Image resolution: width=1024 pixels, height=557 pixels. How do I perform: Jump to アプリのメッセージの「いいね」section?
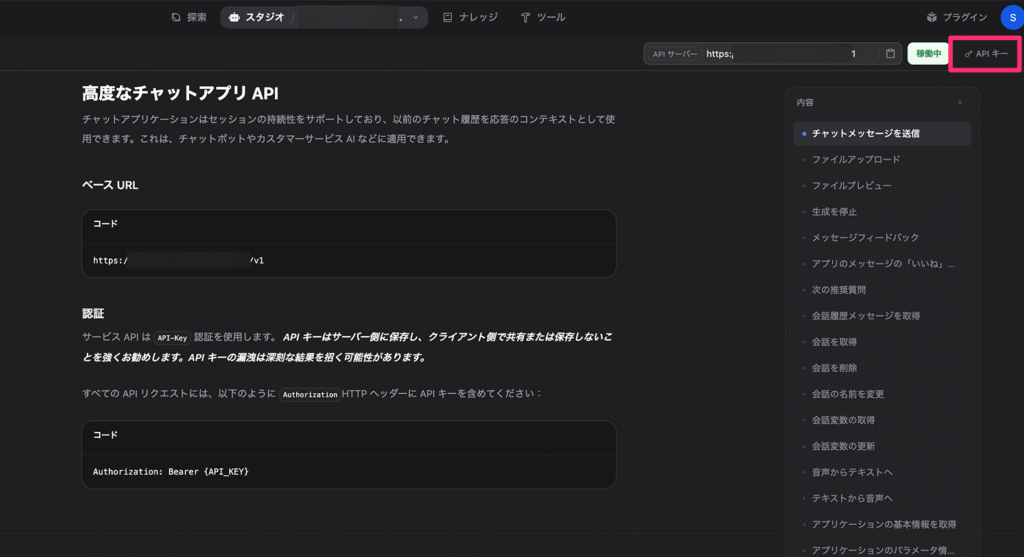882,264
